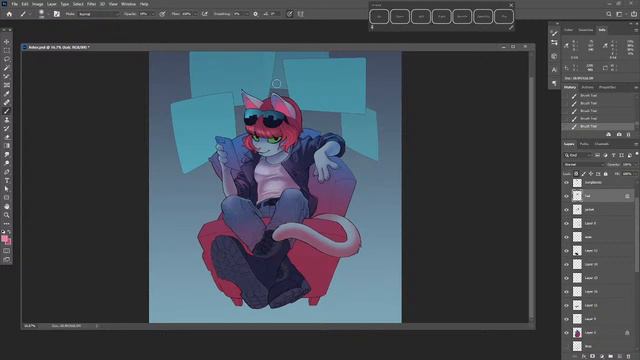The image size is (640, 360).
Task: Add layer mask at Layers panel bottom
Action: coord(593,356)
